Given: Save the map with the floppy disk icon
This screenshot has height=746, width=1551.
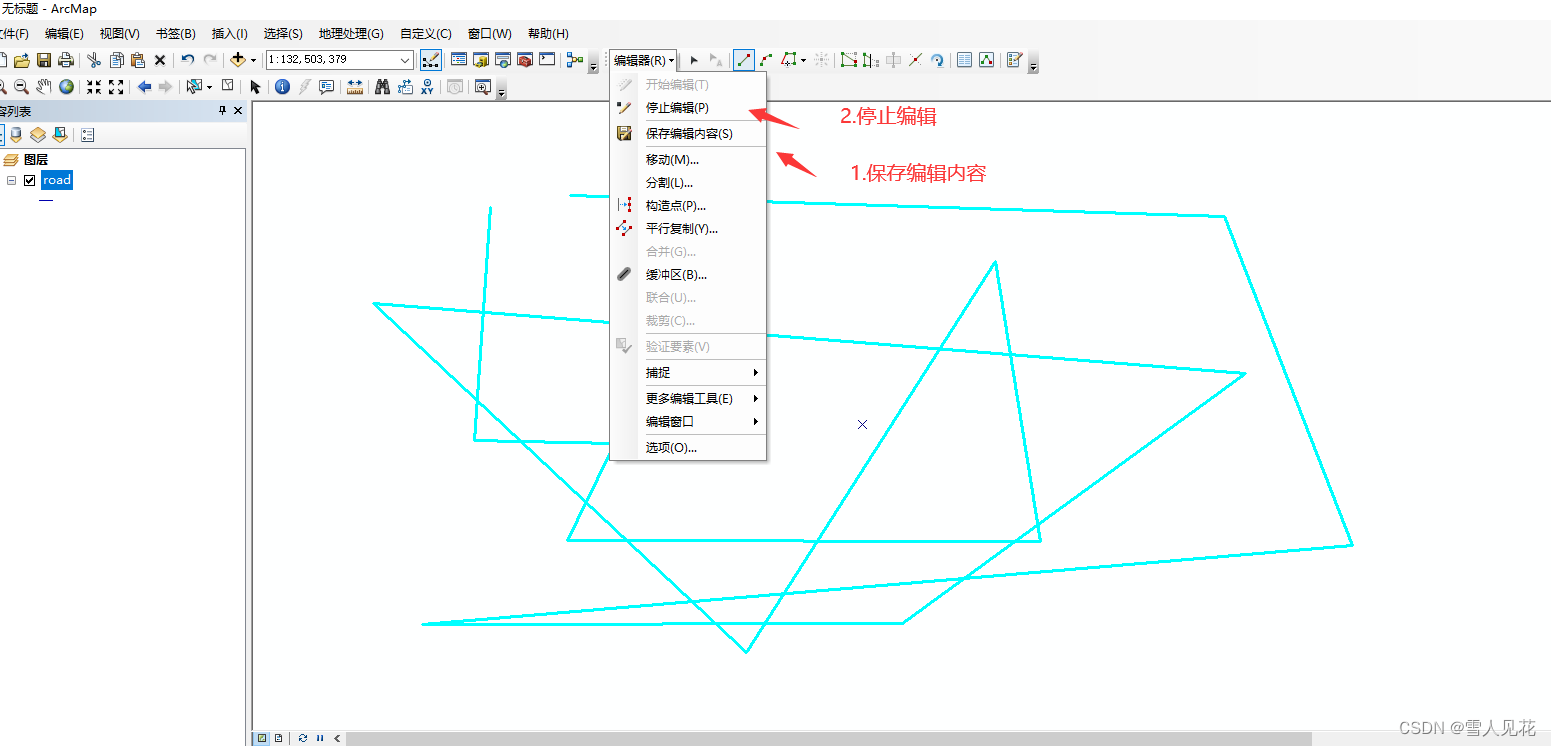Looking at the screenshot, I should (x=44, y=60).
